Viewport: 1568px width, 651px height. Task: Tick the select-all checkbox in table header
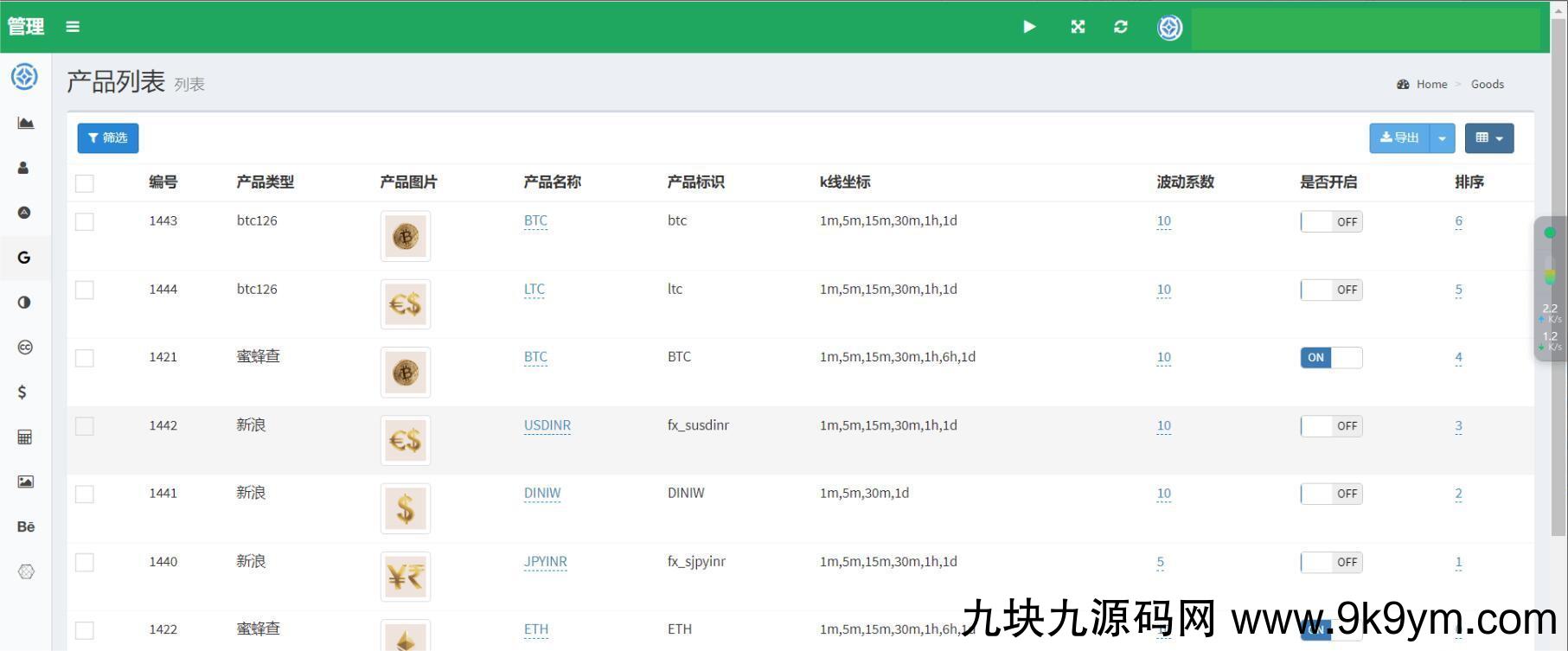(85, 183)
